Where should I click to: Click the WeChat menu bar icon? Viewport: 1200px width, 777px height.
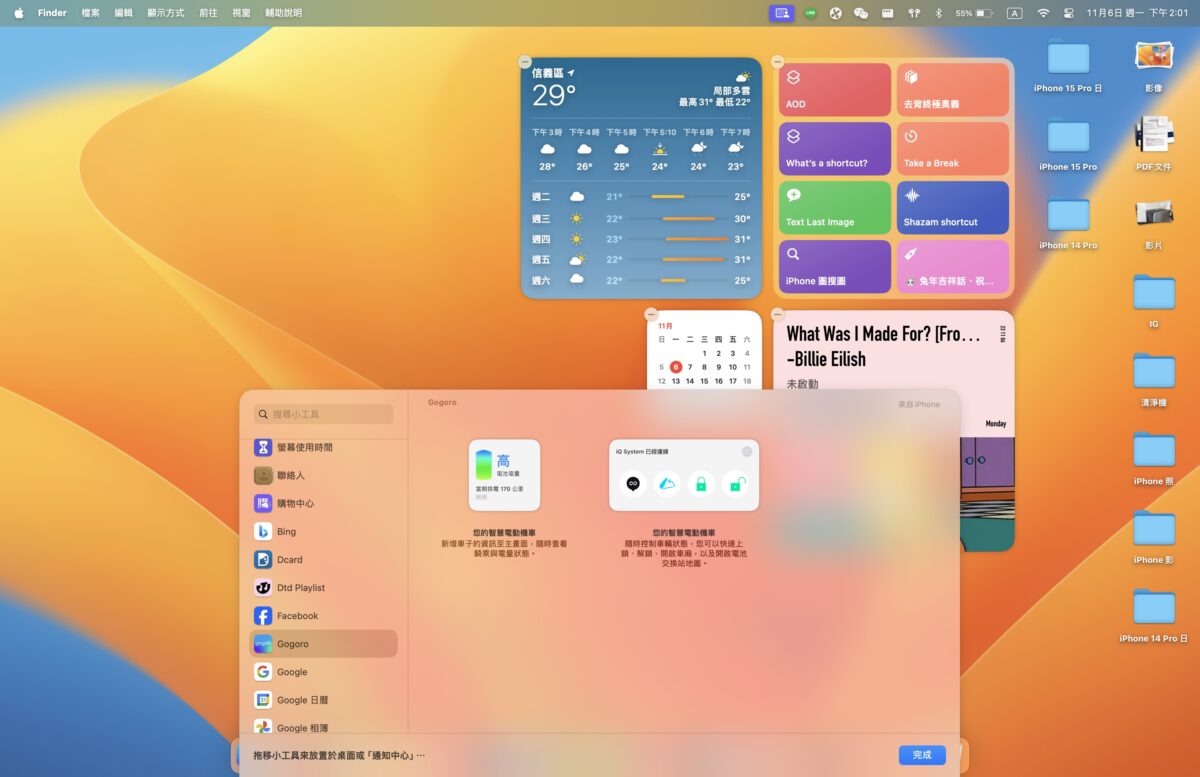861,13
